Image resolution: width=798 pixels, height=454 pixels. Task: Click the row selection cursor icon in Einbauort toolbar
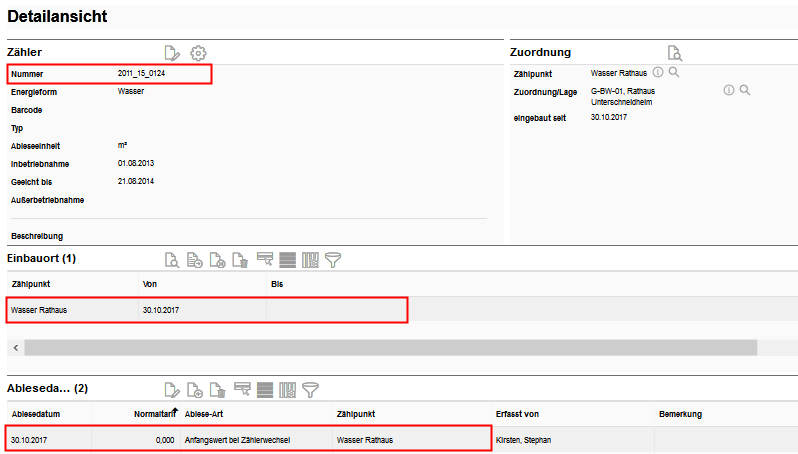coord(265,259)
